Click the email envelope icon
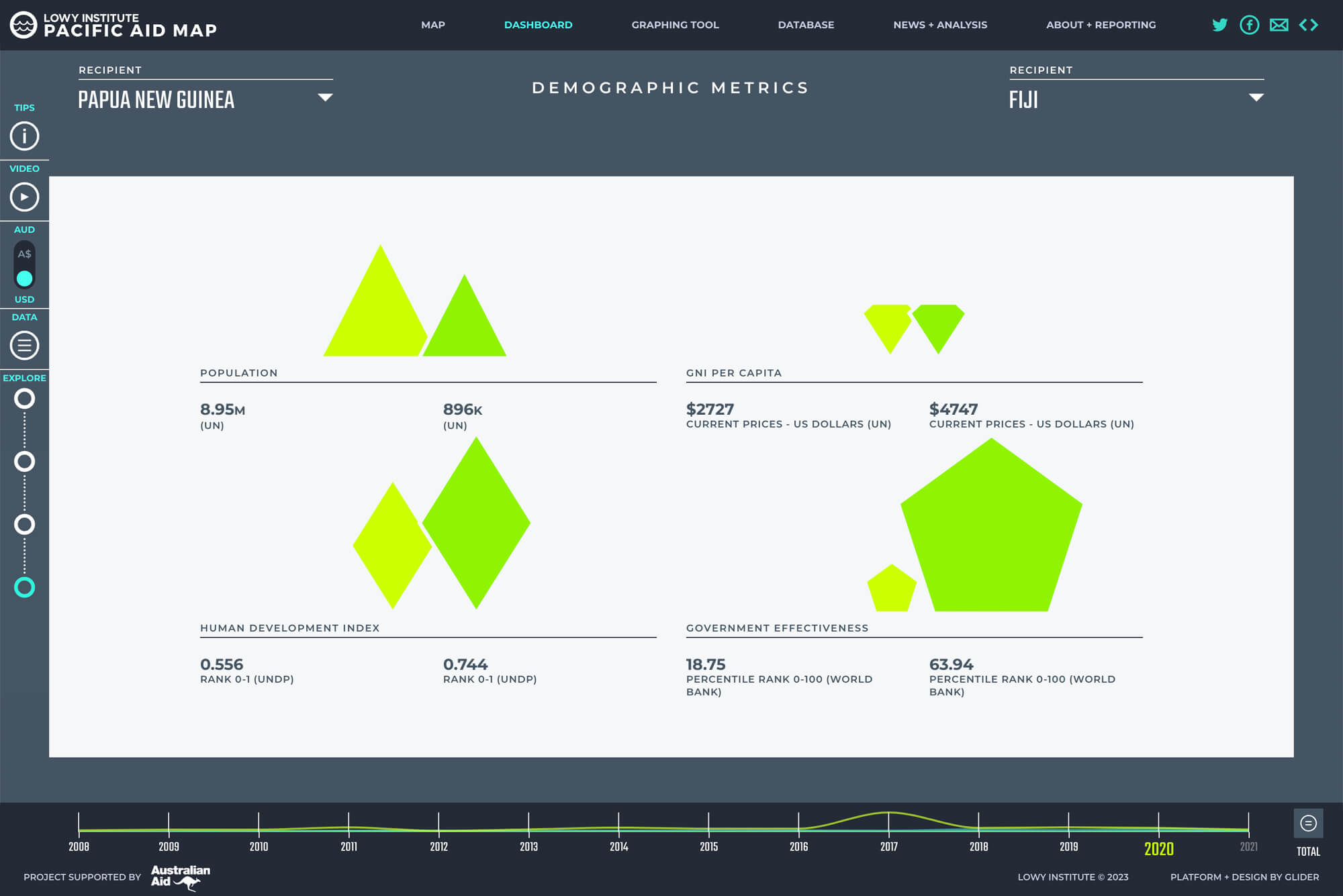This screenshot has width=1343, height=896. [x=1279, y=25]
